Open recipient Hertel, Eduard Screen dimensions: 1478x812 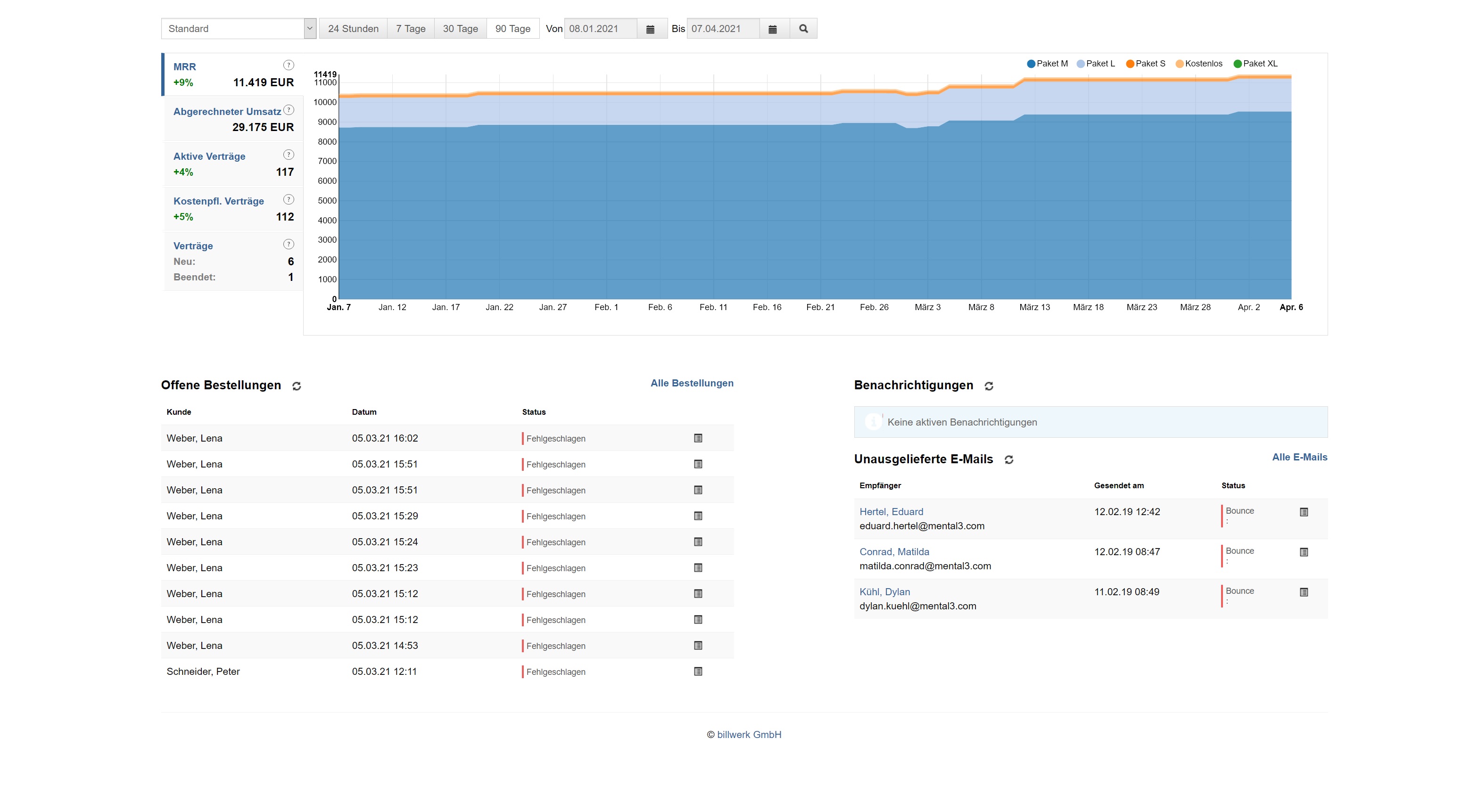coord(891,511)
